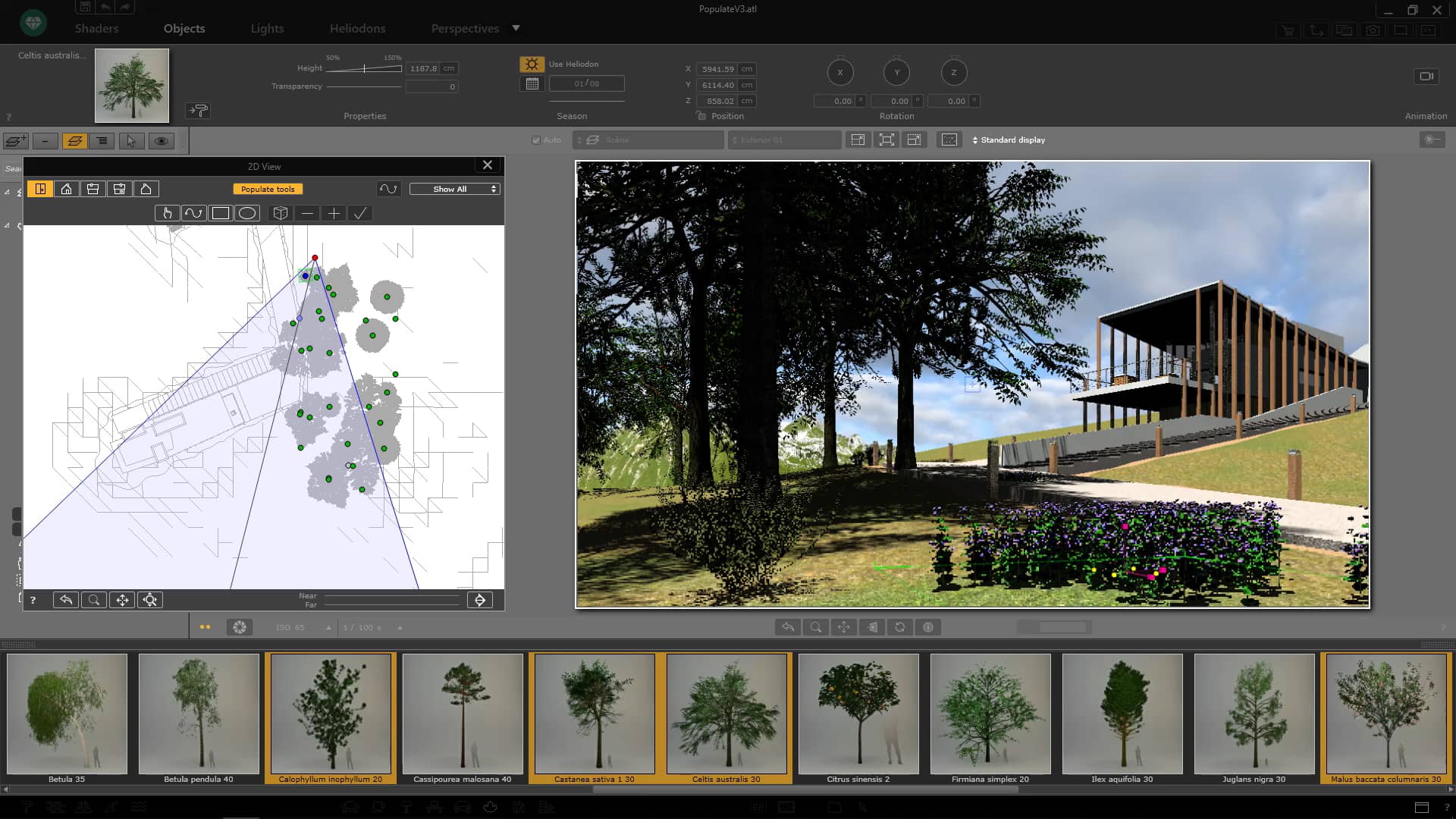Screen dimensions: 1456x819
Task: Select the Lights tab in the menu bar
Action: [267, 27]
